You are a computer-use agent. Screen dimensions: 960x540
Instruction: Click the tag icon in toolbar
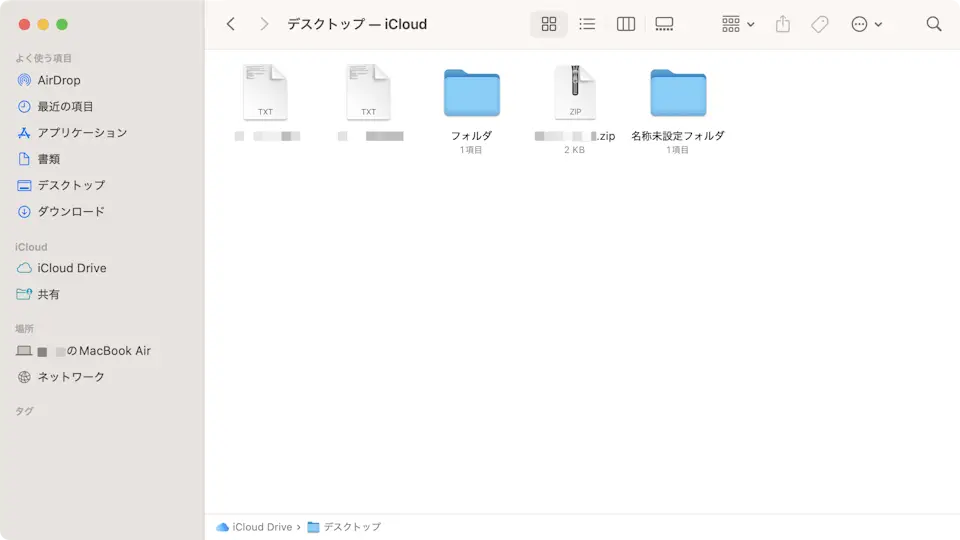820,24
